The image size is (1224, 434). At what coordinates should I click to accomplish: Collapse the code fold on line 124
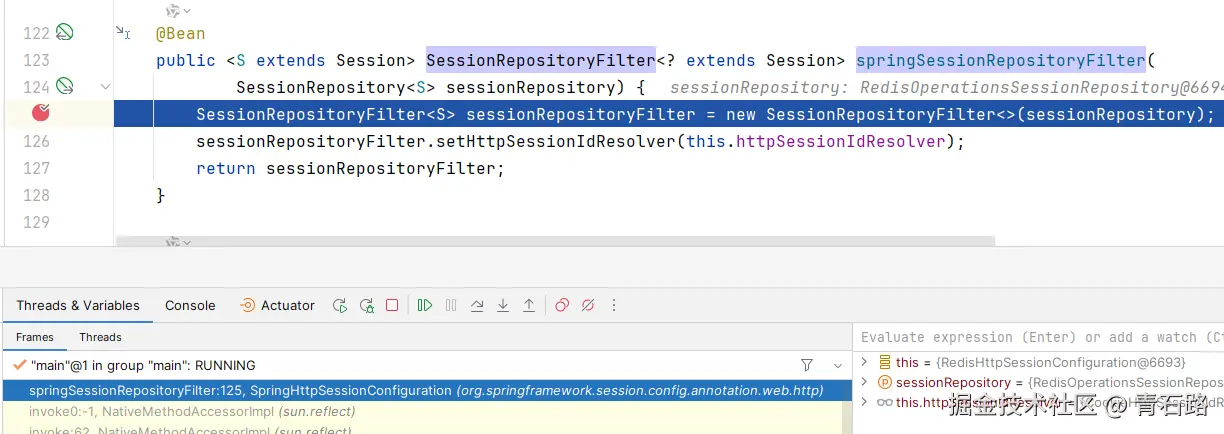[x=105, y=87]
